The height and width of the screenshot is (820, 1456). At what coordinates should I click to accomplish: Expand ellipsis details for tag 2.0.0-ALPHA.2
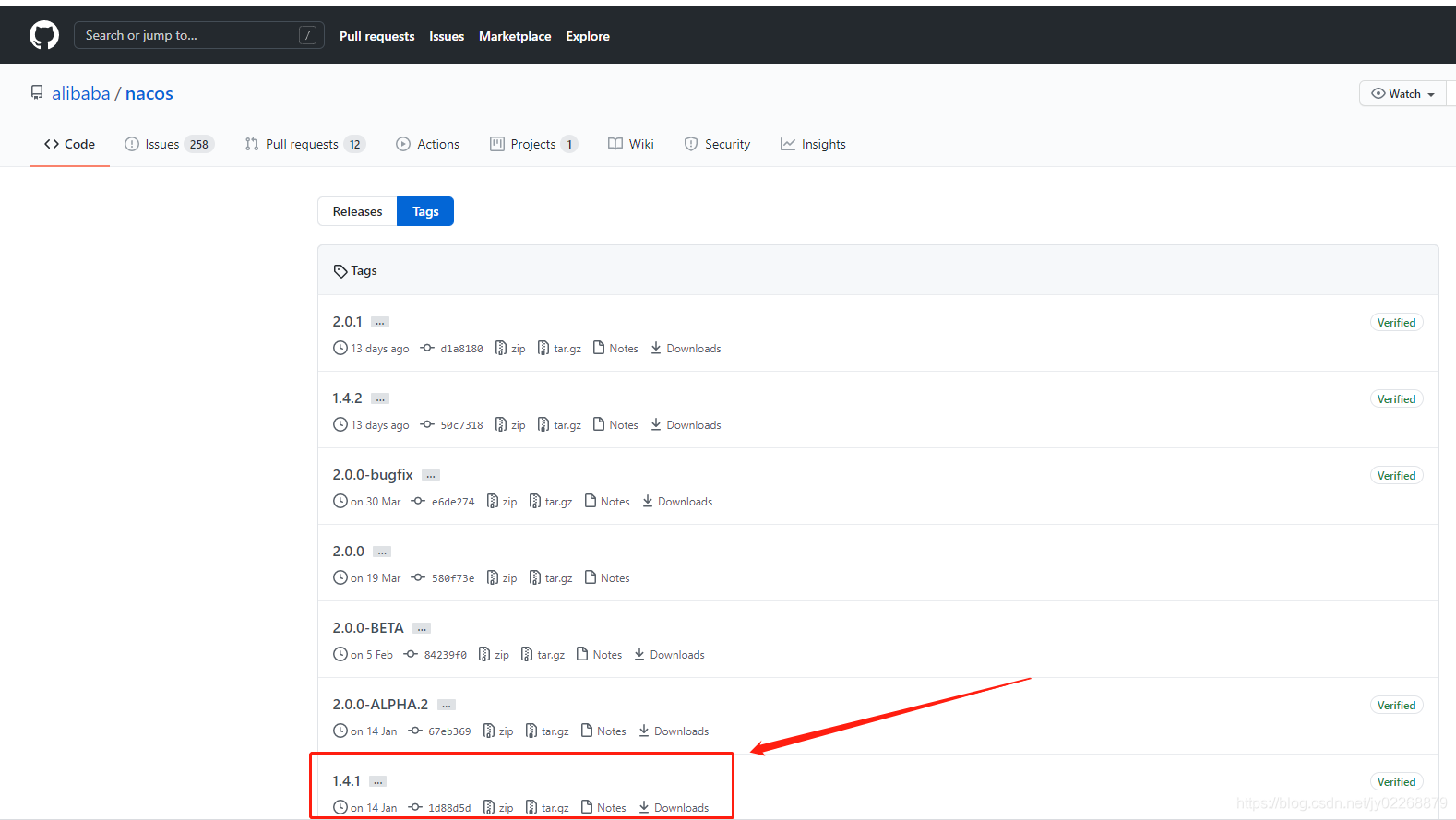tap(447, 705)
